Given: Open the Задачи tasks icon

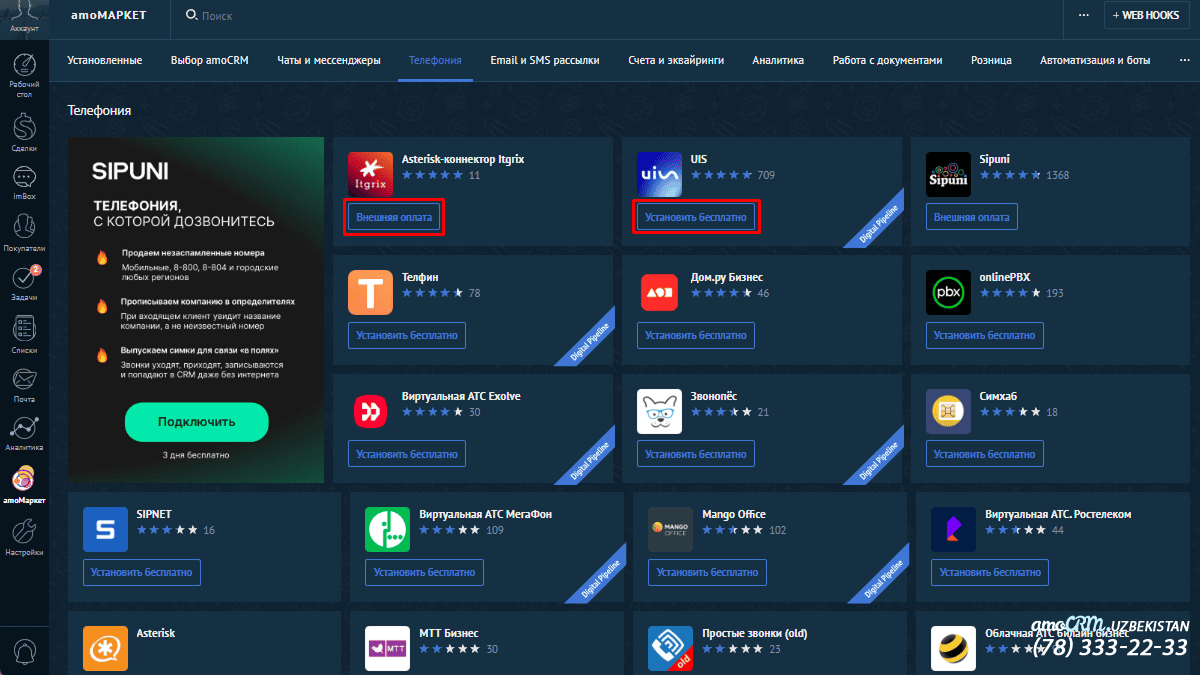Looking at the screenshot, I should [x=24, y=279].
